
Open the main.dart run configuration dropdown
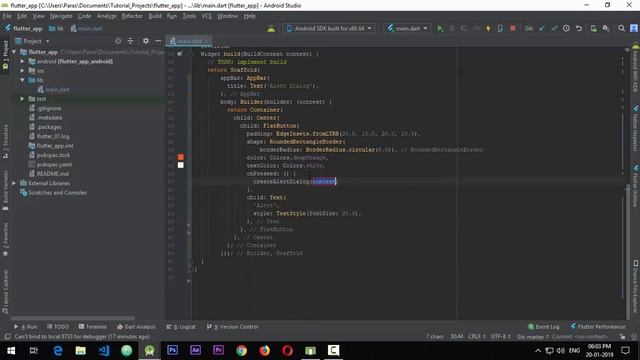(x=407, y=28)
